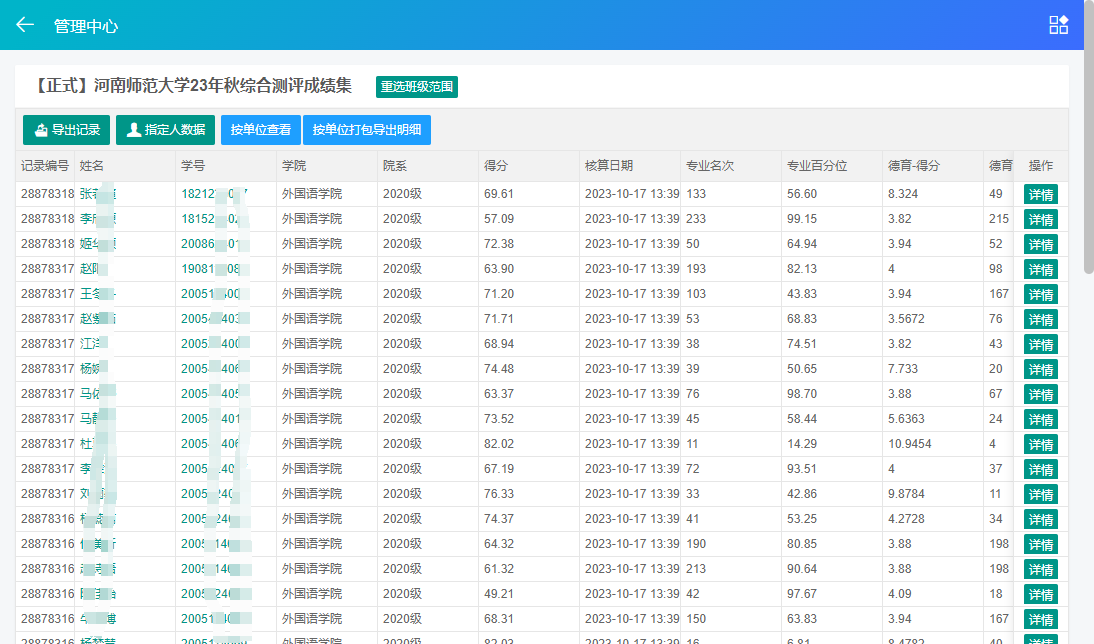
Task: Click the vertical scrollbar thumb on the right
Action: point(1088,137)
